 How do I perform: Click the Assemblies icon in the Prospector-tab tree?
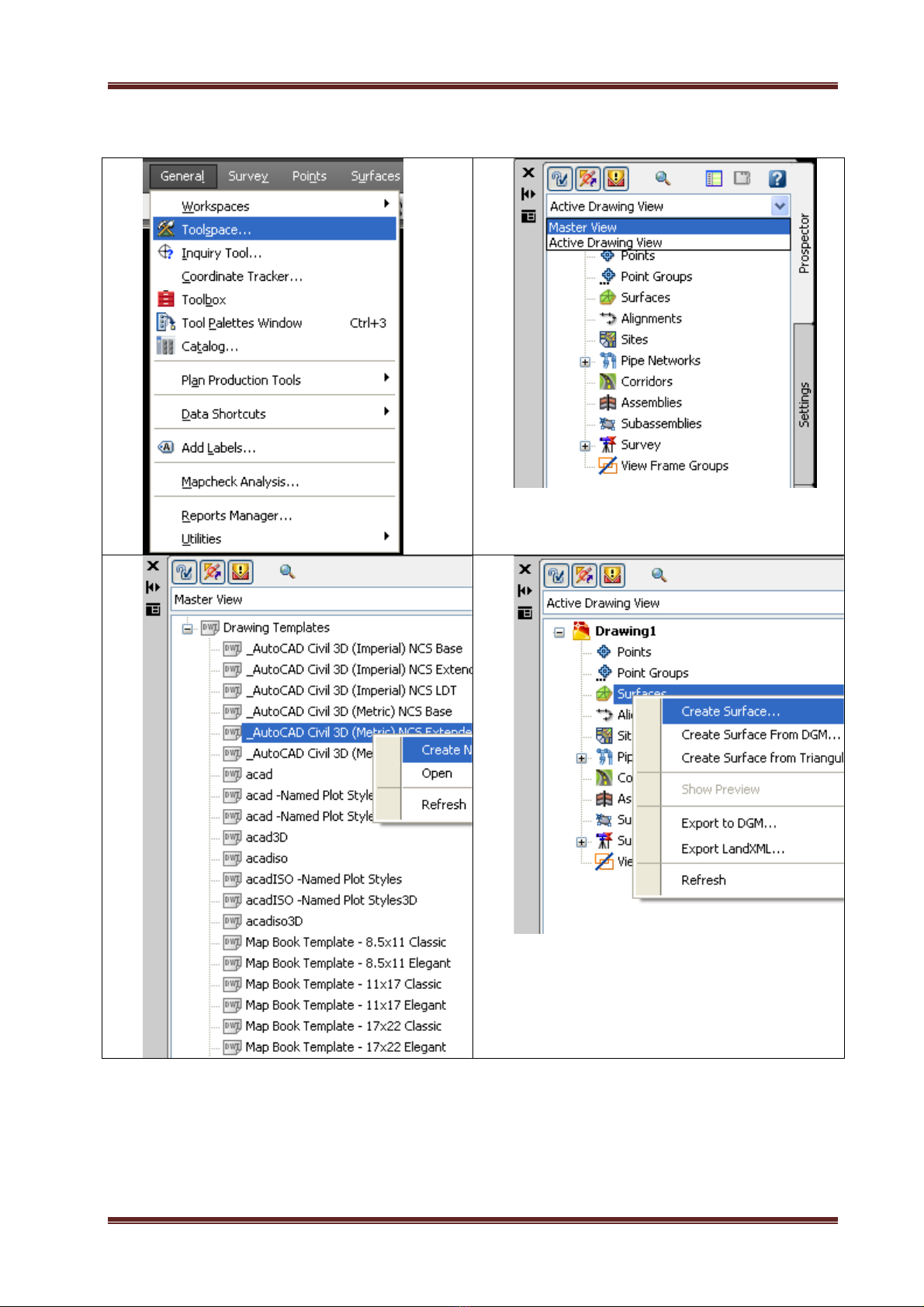tap(607, 402)
